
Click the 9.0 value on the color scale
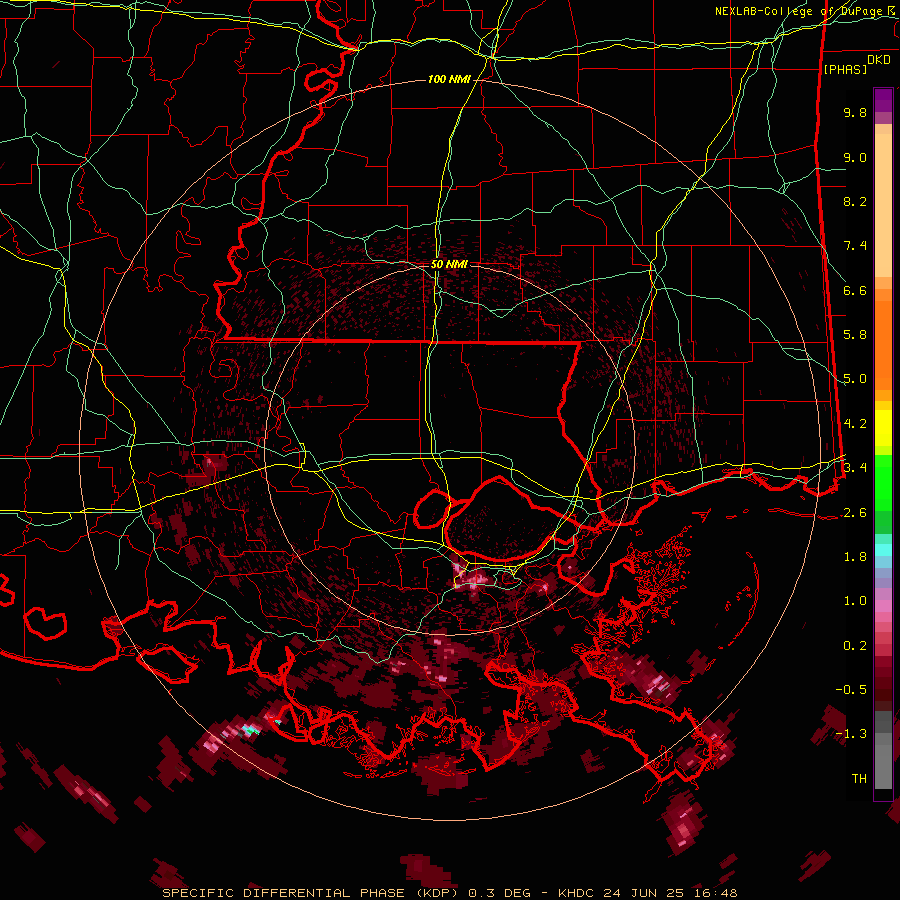pyautogui.click(x=855, y=157)
